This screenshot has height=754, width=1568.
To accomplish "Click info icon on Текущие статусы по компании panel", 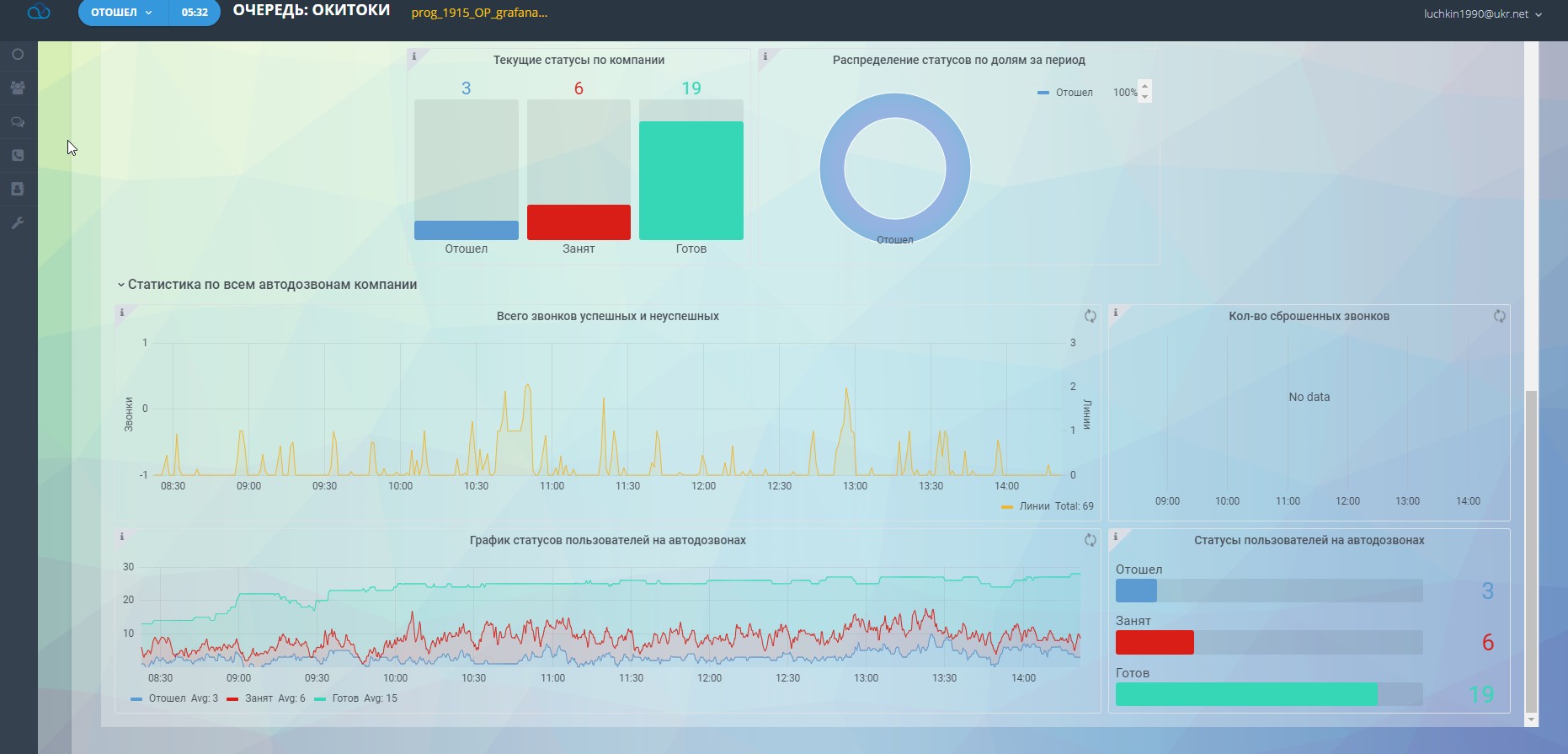I will pos(413,56).
